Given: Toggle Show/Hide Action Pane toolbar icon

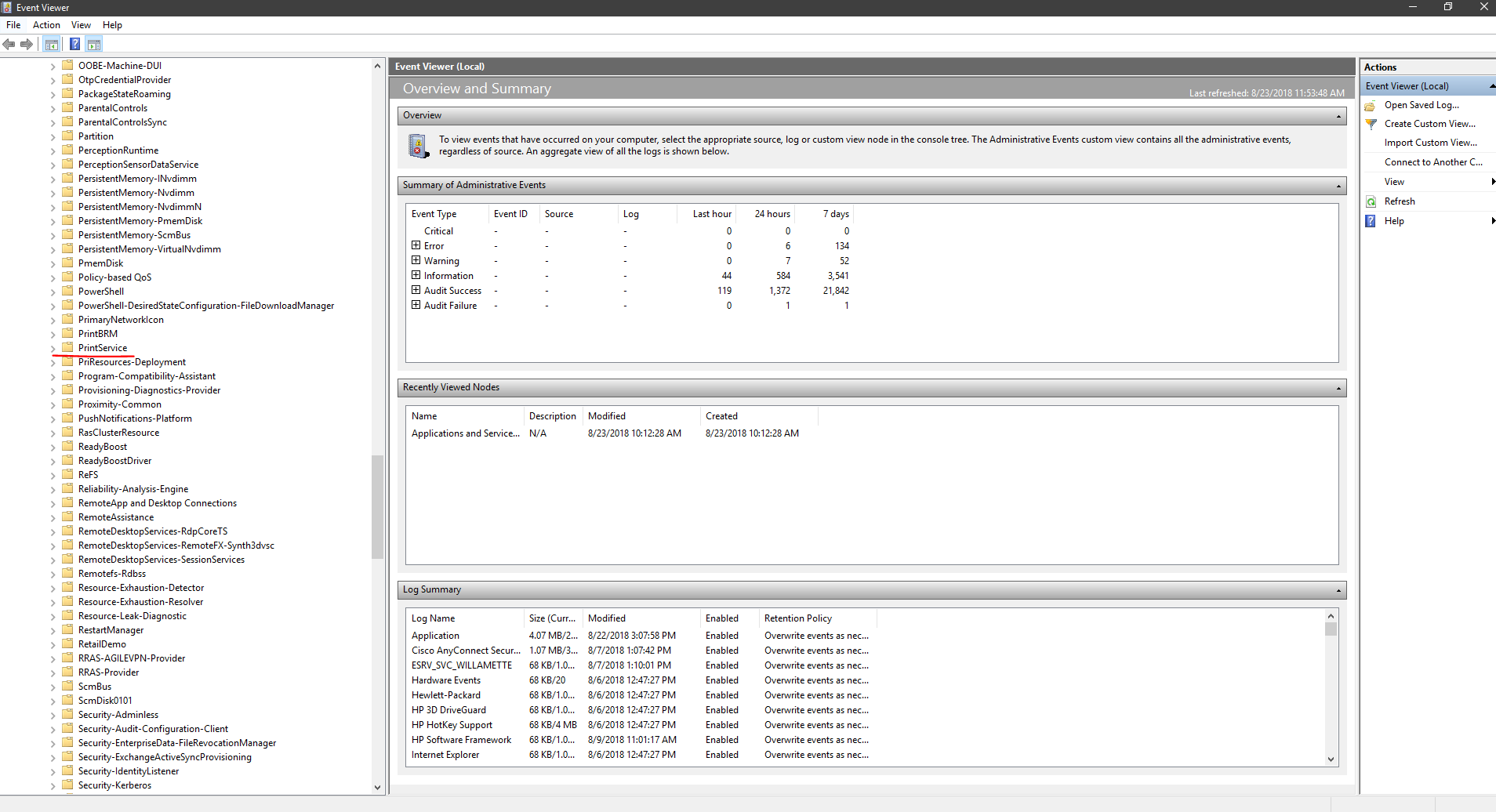Looking at the screenshot, I should (94, 44).
